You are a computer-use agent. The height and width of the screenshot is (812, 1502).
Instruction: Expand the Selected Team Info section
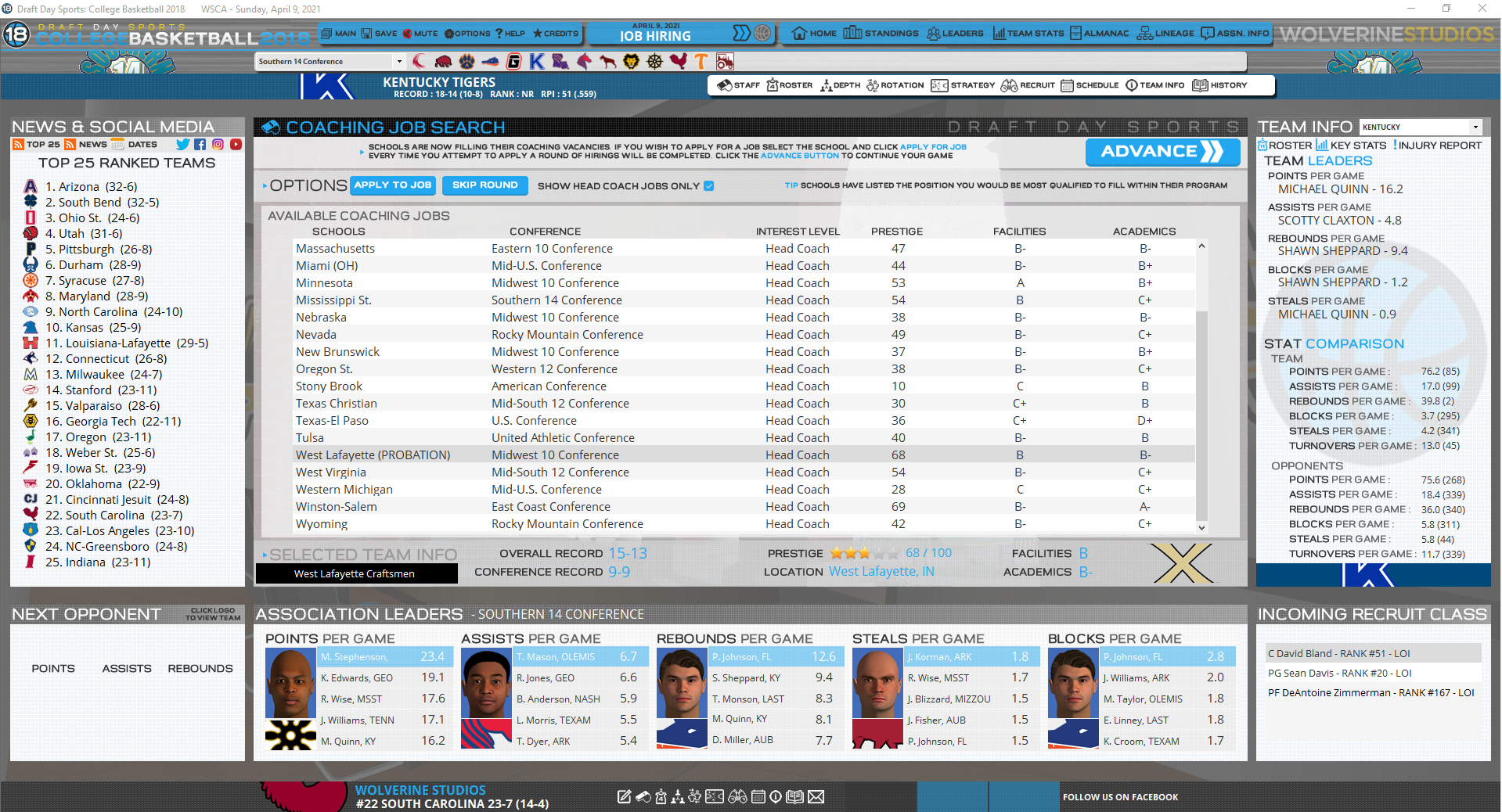pyautogui.click(x=266, y=554)
